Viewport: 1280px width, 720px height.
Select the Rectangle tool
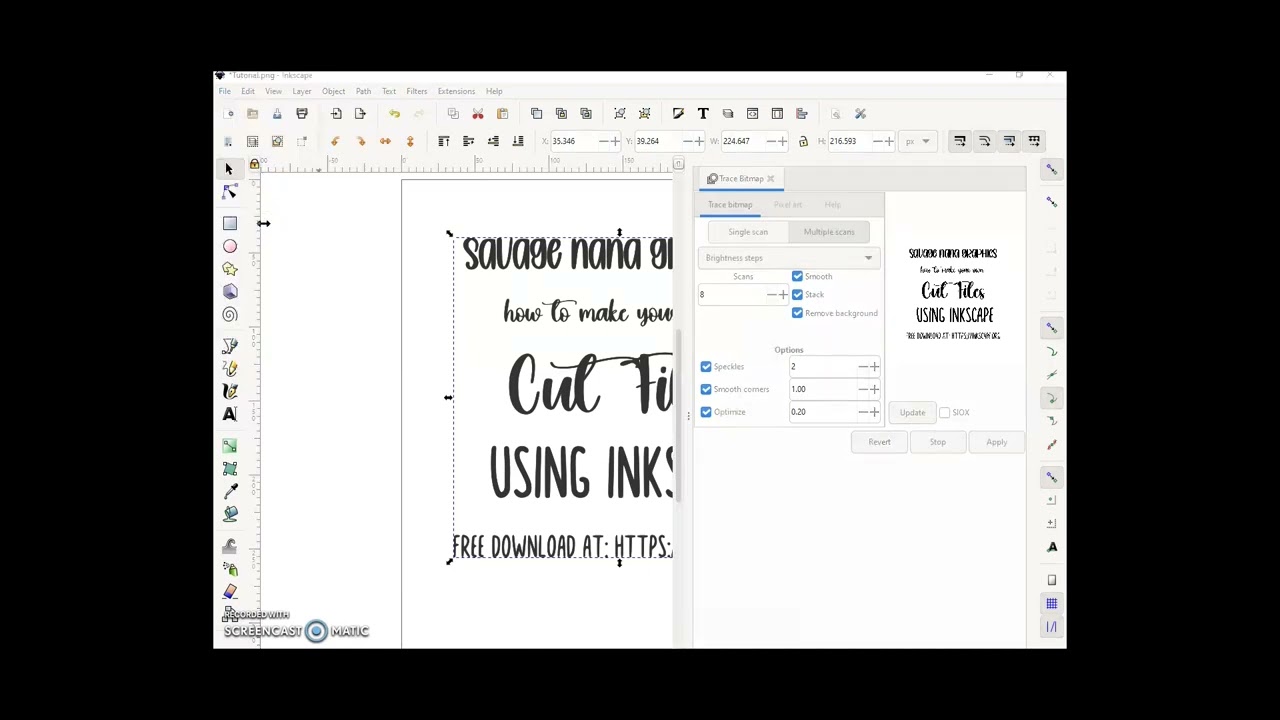(x=230, y=223)
